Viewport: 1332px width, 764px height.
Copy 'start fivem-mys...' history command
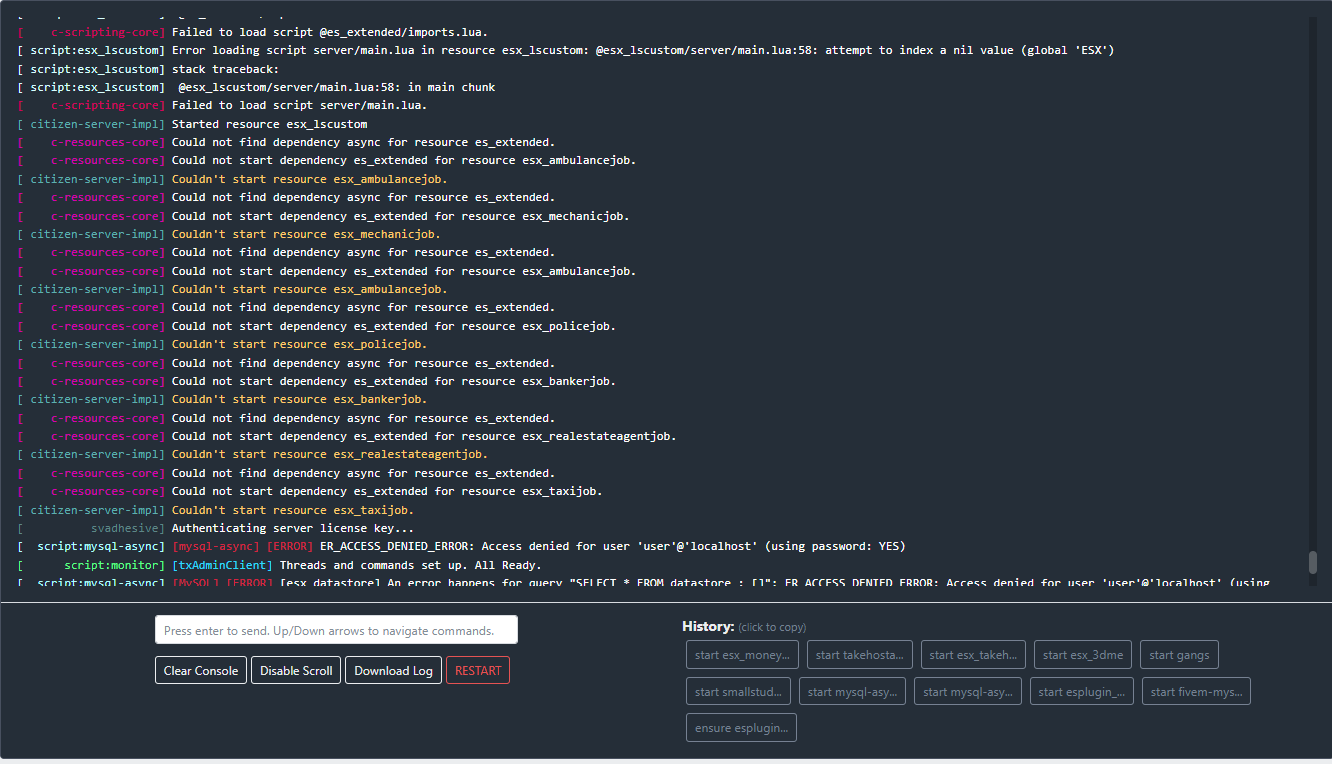1196,691
